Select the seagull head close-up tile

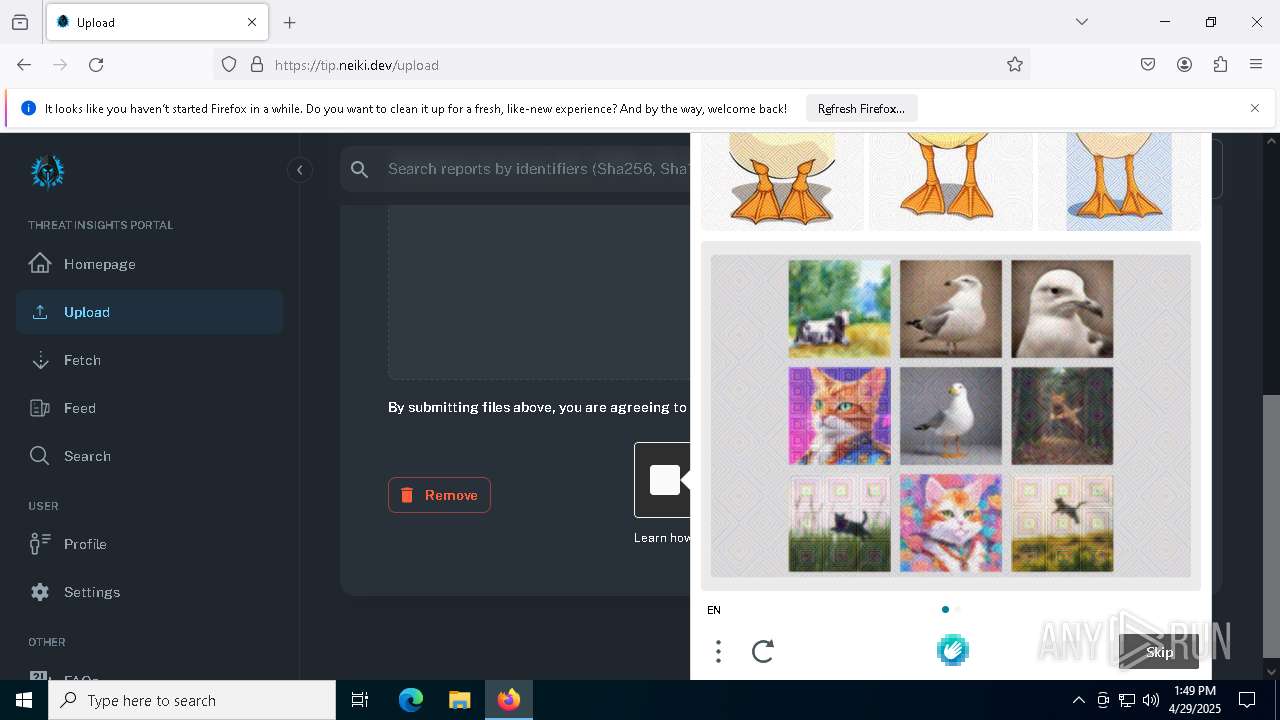pos(1062,309)
